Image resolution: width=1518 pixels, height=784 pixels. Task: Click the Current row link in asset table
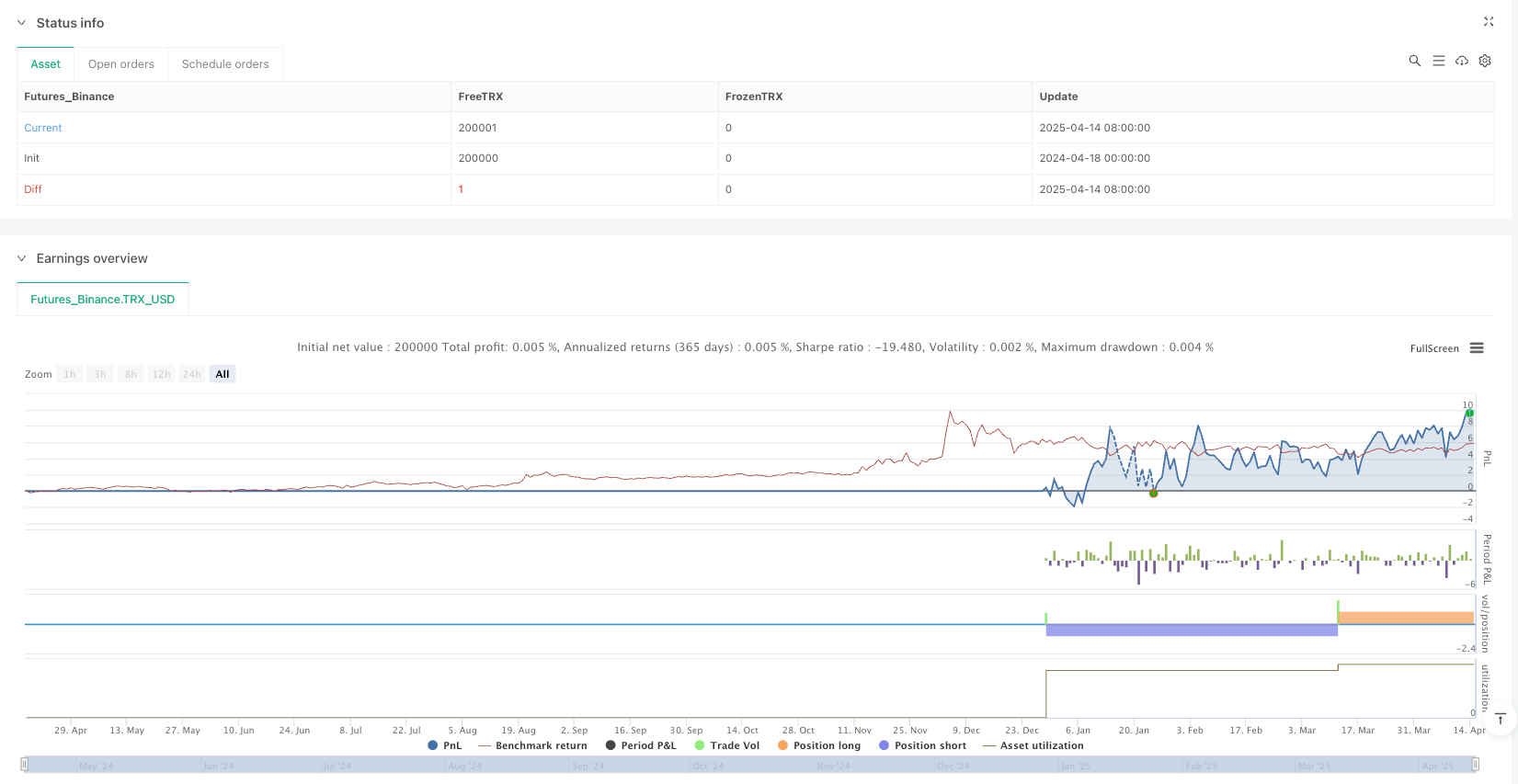pyautogui.click(x=43, y=128)
